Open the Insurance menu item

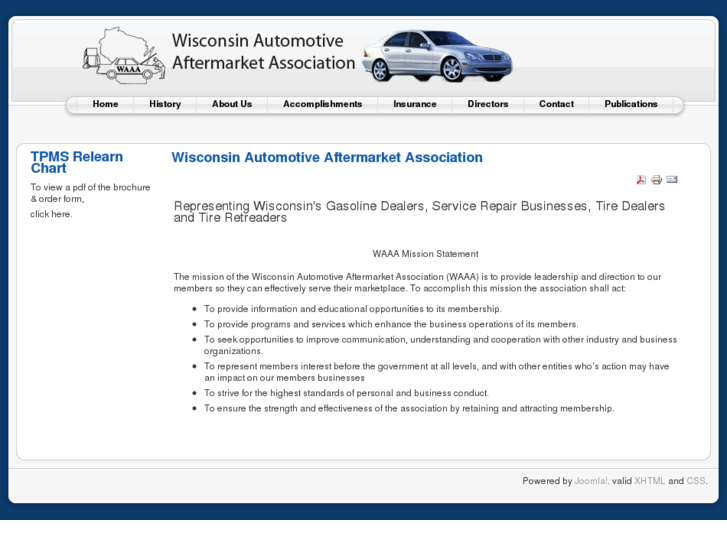(415, 104)
